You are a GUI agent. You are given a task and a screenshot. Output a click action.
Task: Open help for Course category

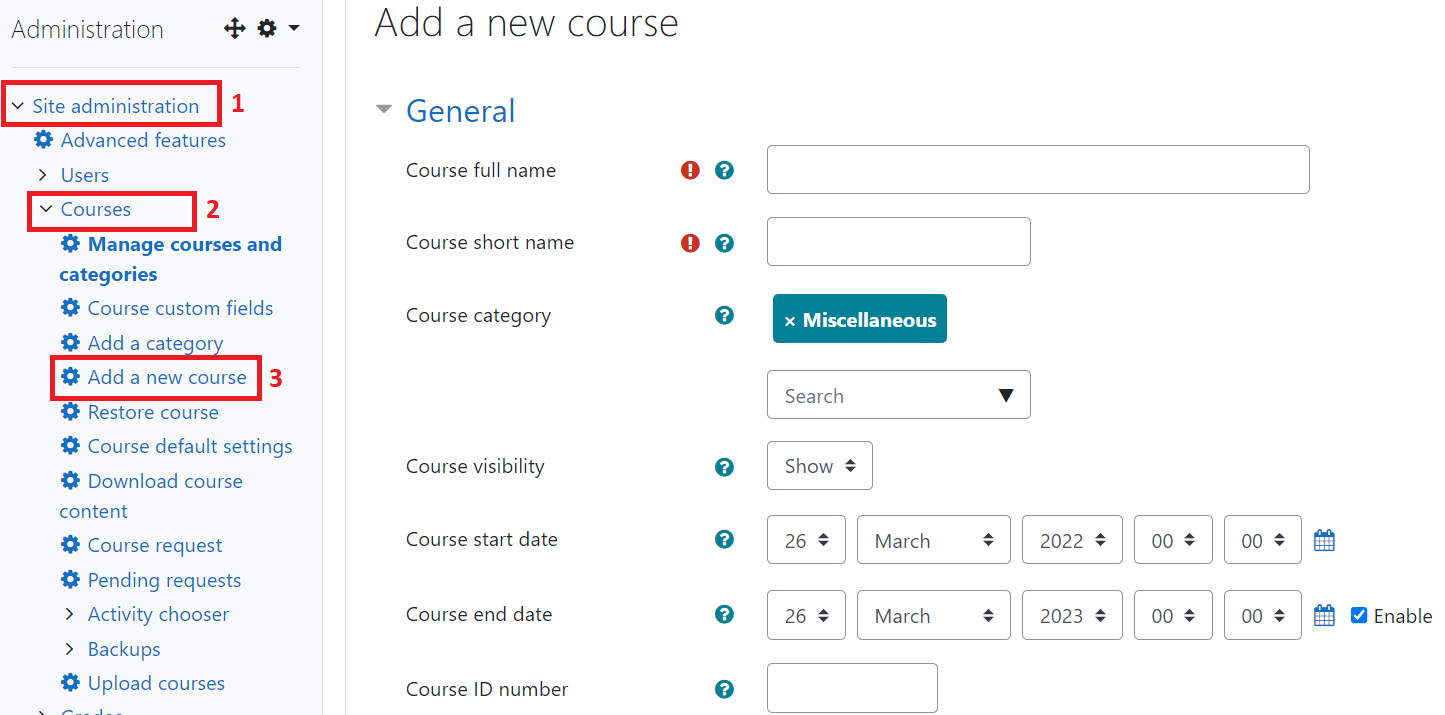pos(724,315)
